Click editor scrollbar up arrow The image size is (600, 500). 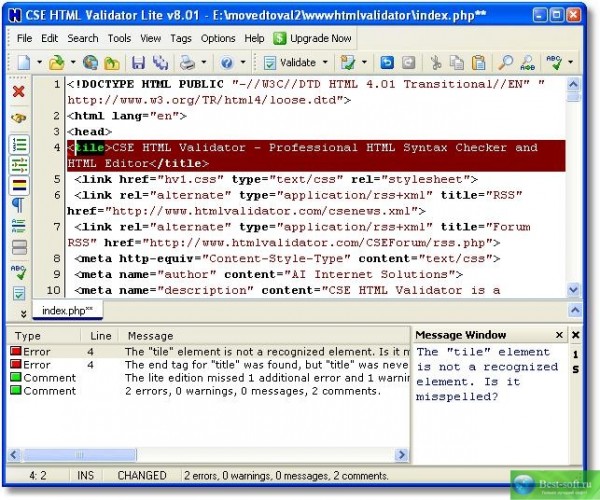(x=573, y=84)
